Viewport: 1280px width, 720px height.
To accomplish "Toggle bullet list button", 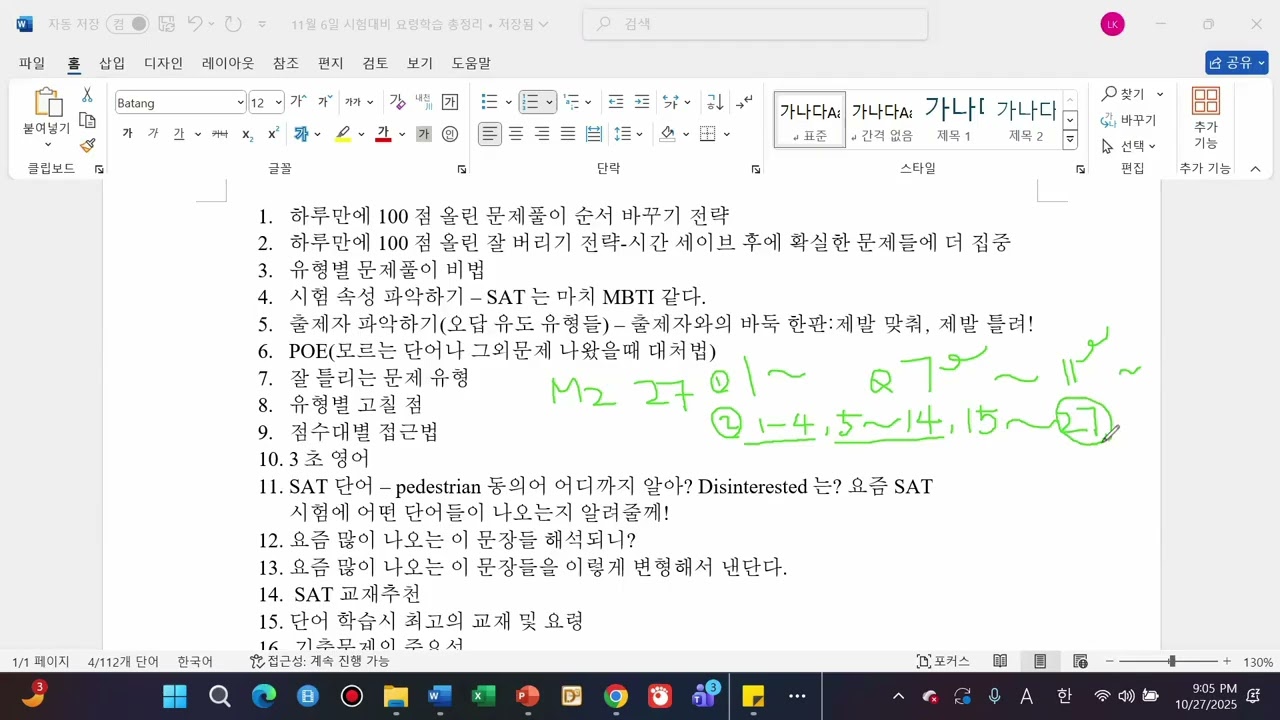I will [x=490, y=102].
